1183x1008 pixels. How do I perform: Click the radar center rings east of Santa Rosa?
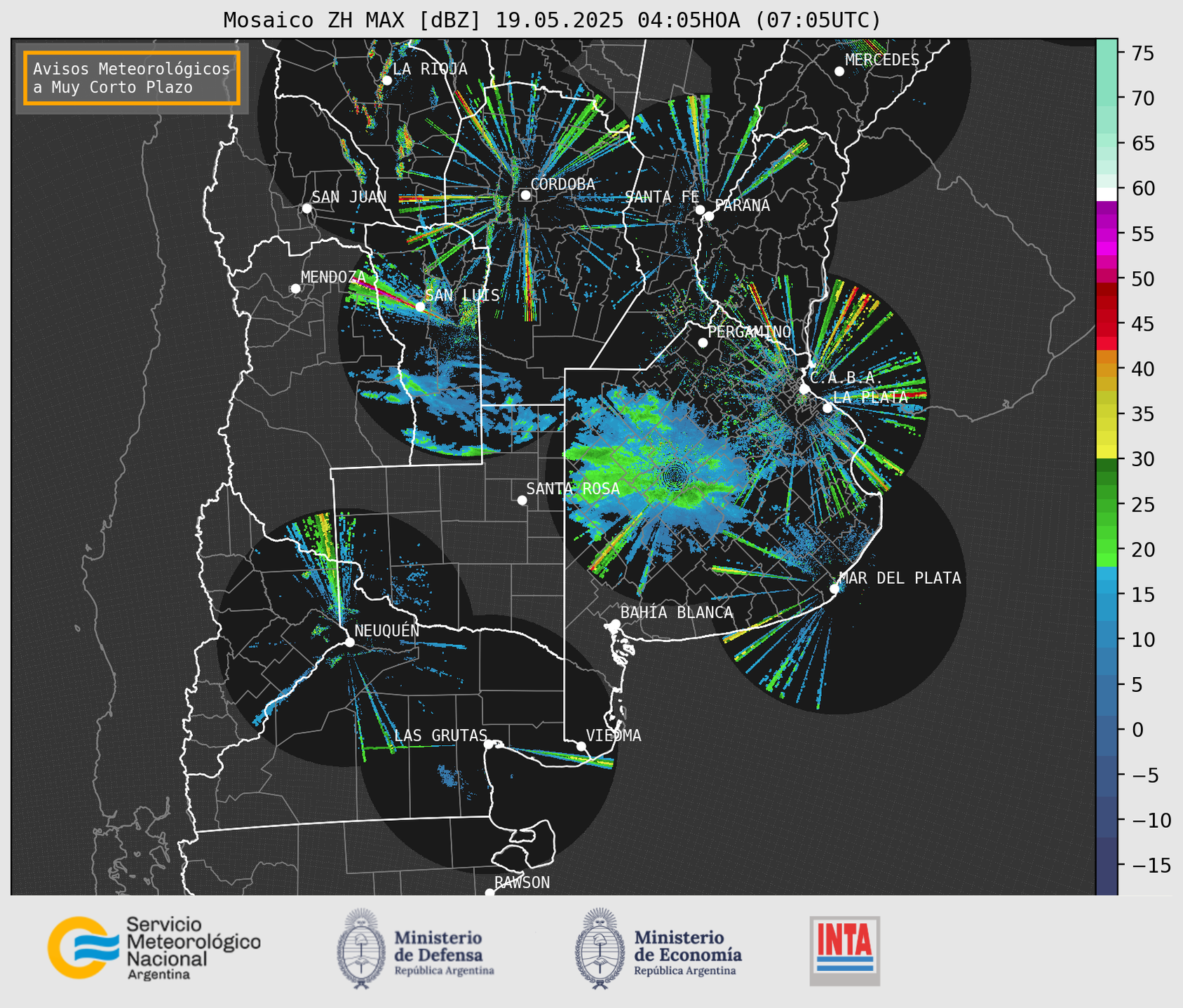click(x=675, y=476)
